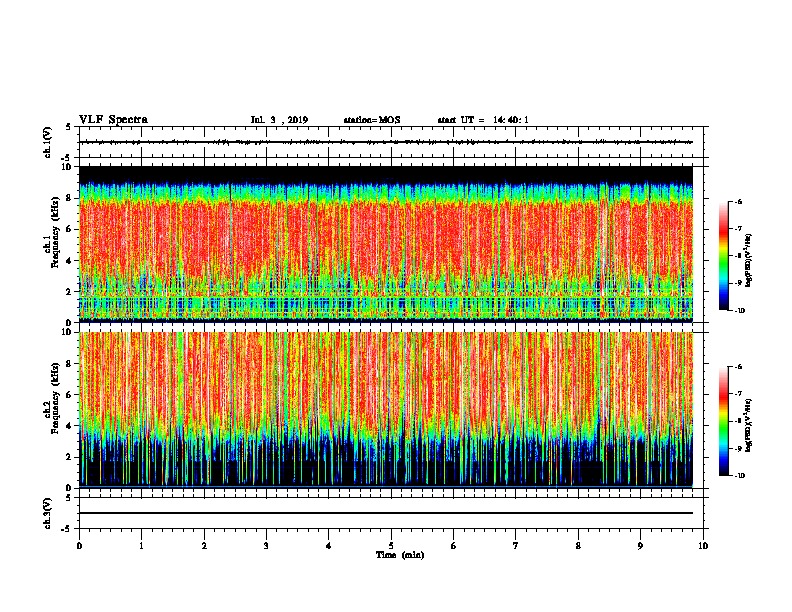The image size is (792, 612).
Task: Click time axis tick label "5"
Action: click(391, 546)
